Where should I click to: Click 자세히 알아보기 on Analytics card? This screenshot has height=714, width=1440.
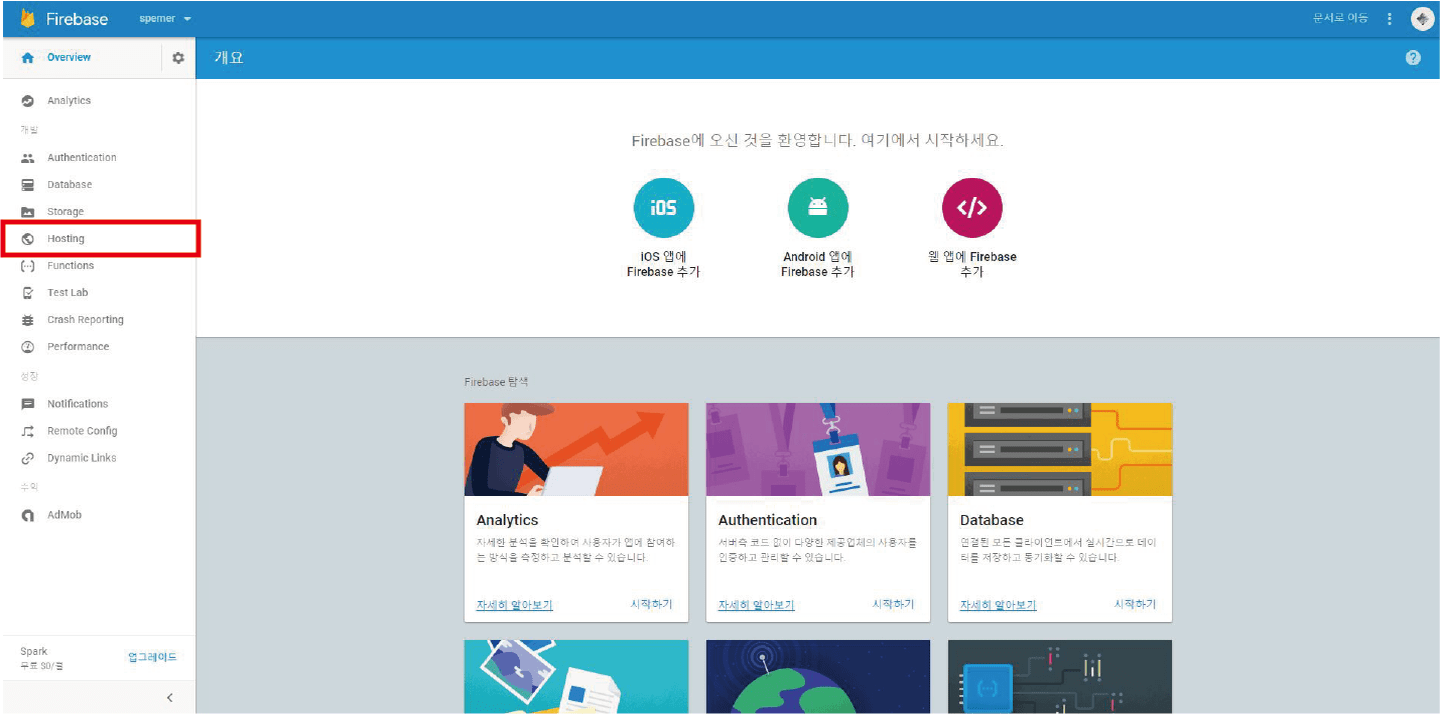pyautogui.click(x=515, y=605)
